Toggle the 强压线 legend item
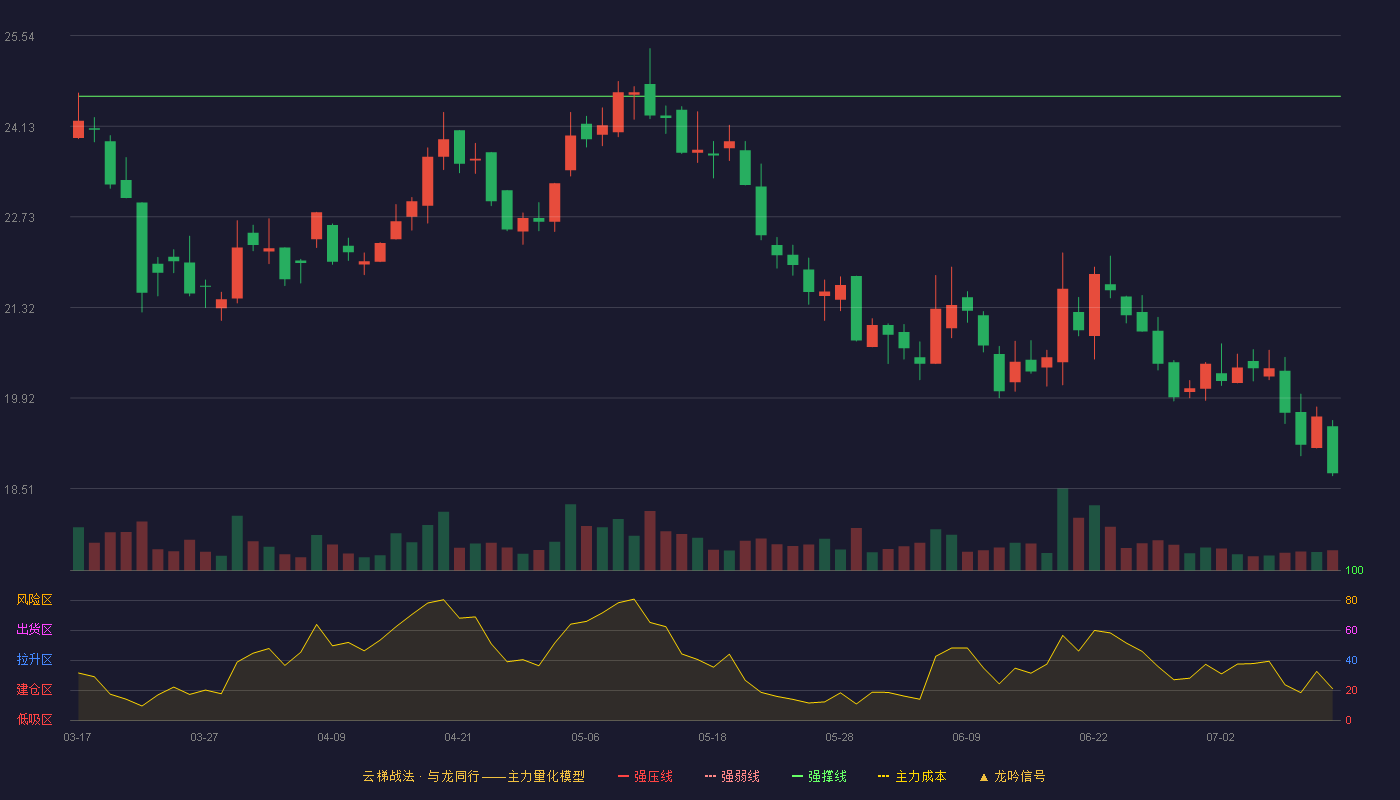 [645, 776]
